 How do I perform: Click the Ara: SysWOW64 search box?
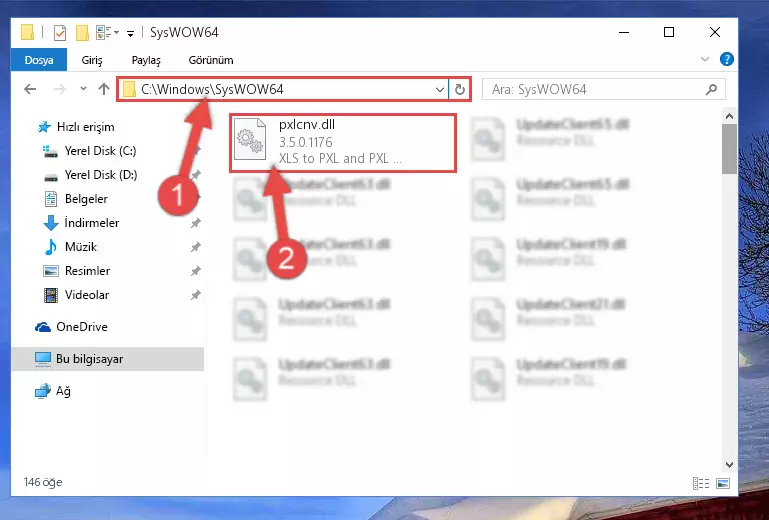click(603, 89)
